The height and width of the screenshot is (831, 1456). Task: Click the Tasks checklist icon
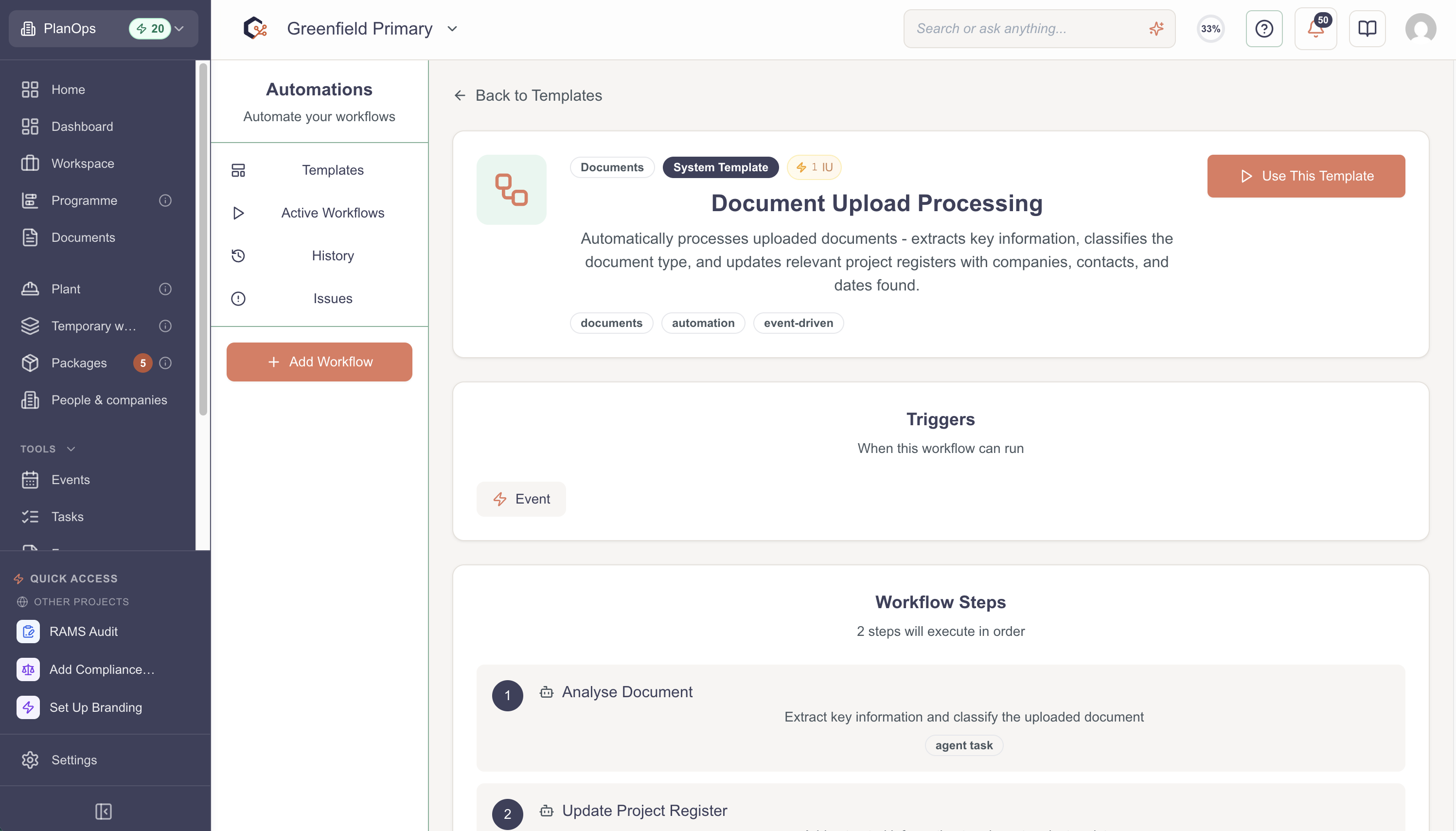(x=30, y=517)
